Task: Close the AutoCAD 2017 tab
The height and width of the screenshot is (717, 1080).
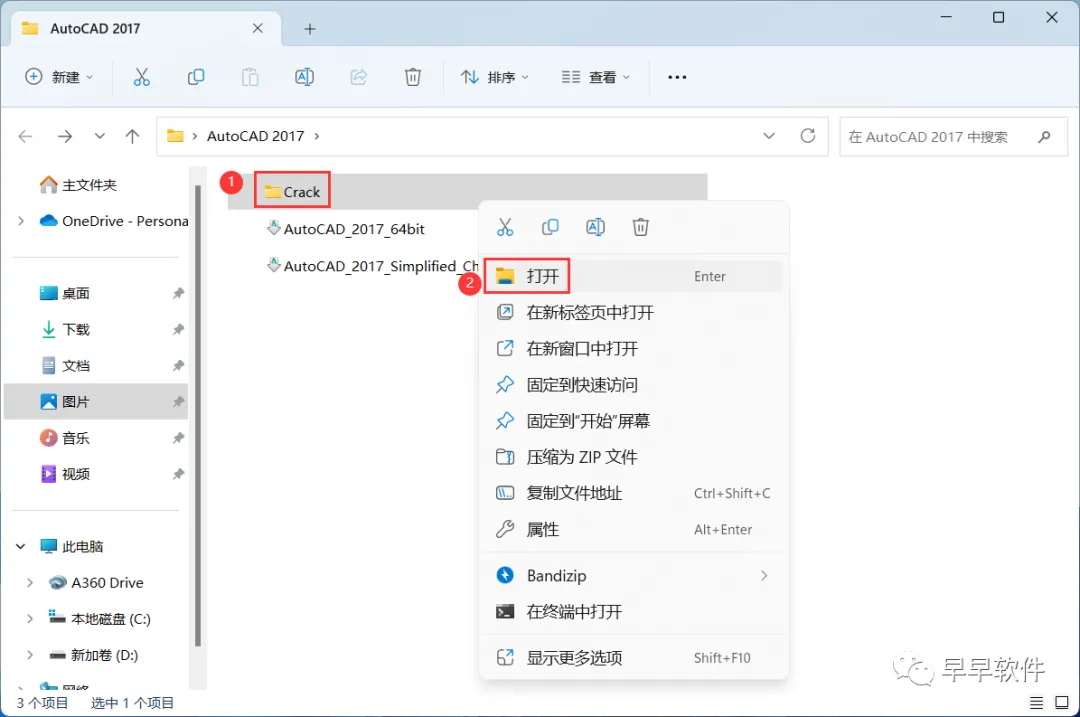Action: [258, 28]
